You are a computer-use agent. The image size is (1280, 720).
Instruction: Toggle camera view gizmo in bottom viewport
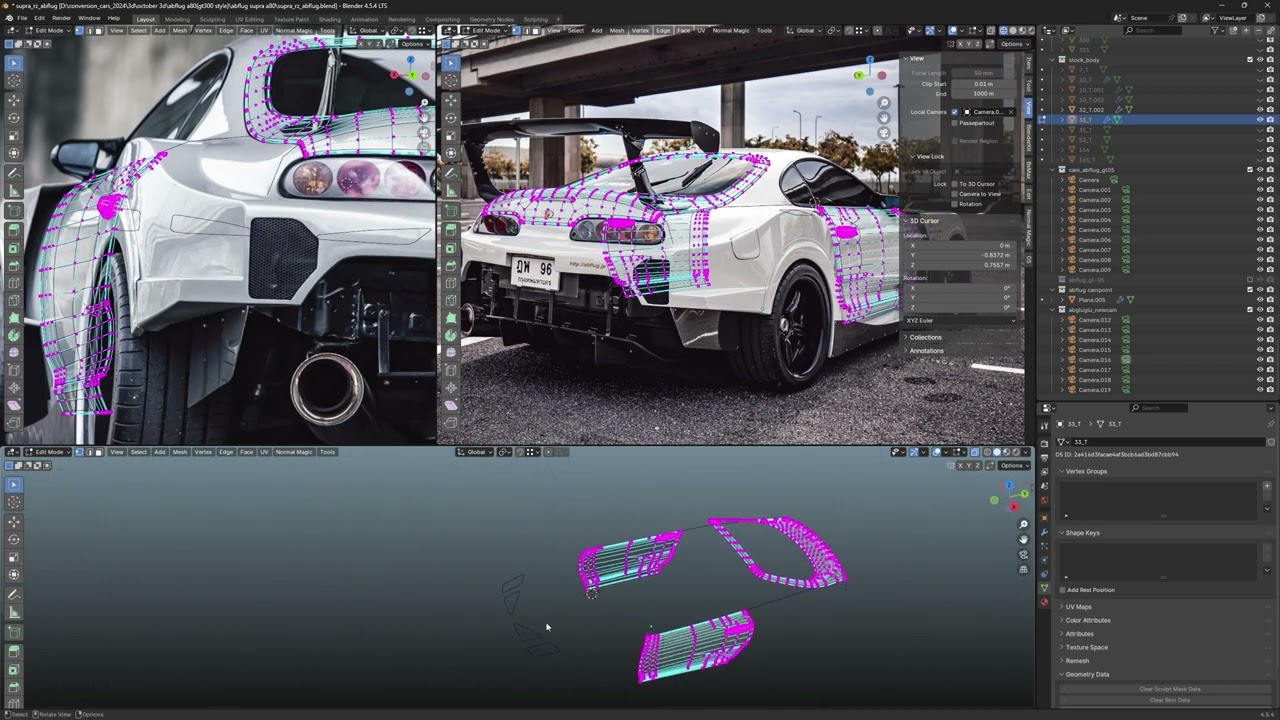(1024, 555)
